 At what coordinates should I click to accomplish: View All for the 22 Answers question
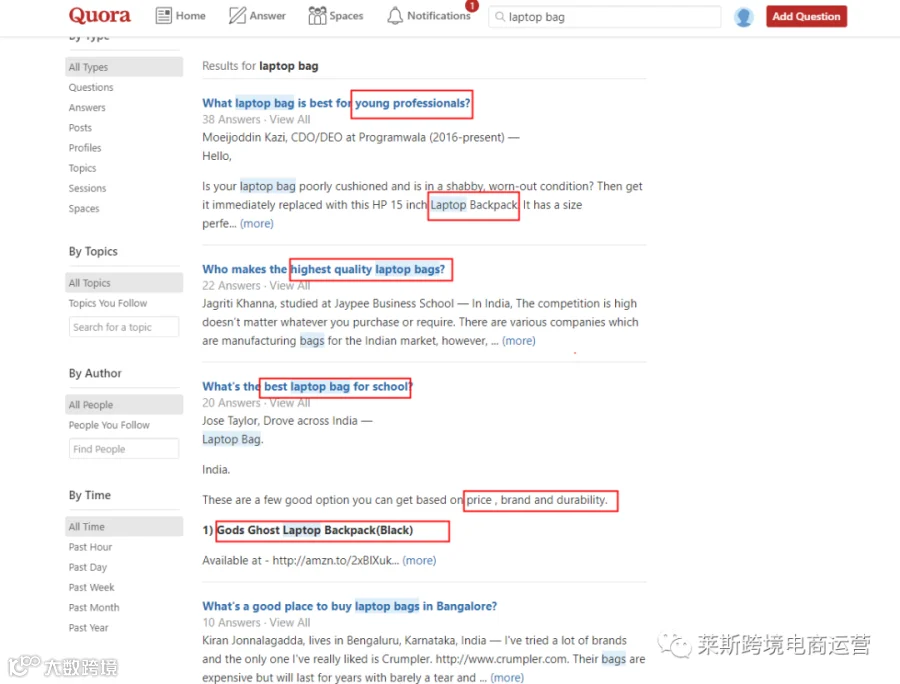point(290,285)
